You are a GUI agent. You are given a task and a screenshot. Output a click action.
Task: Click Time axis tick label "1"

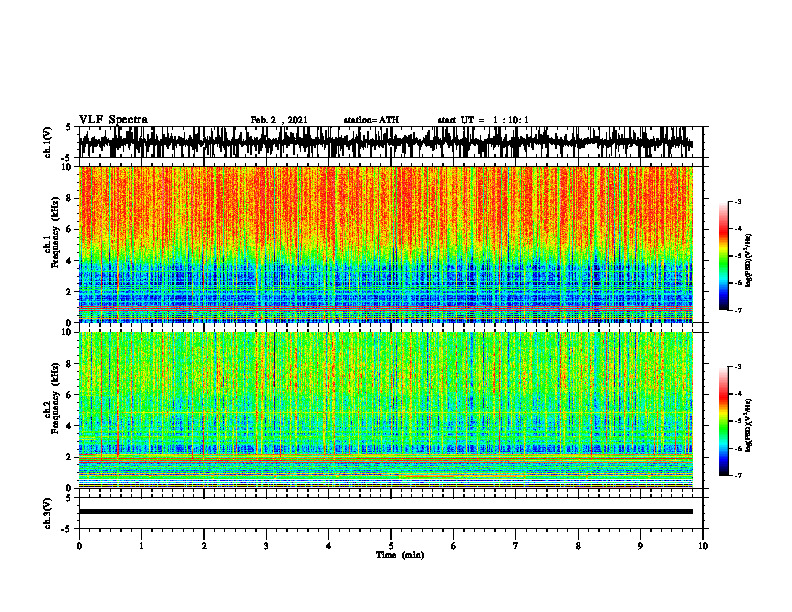(141, 546)
